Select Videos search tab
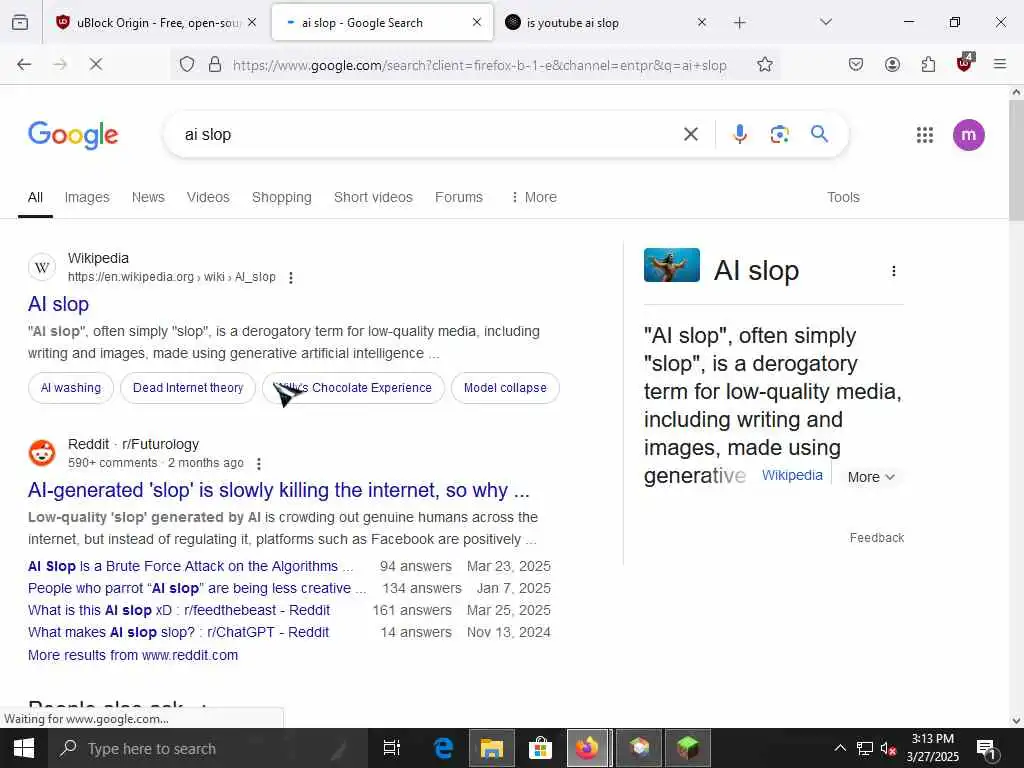Screen dimensions: 1024x768 pos(208,197)
